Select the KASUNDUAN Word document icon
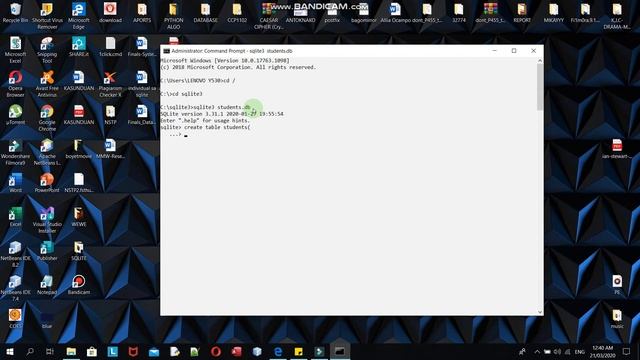 [x=79, y=81]
